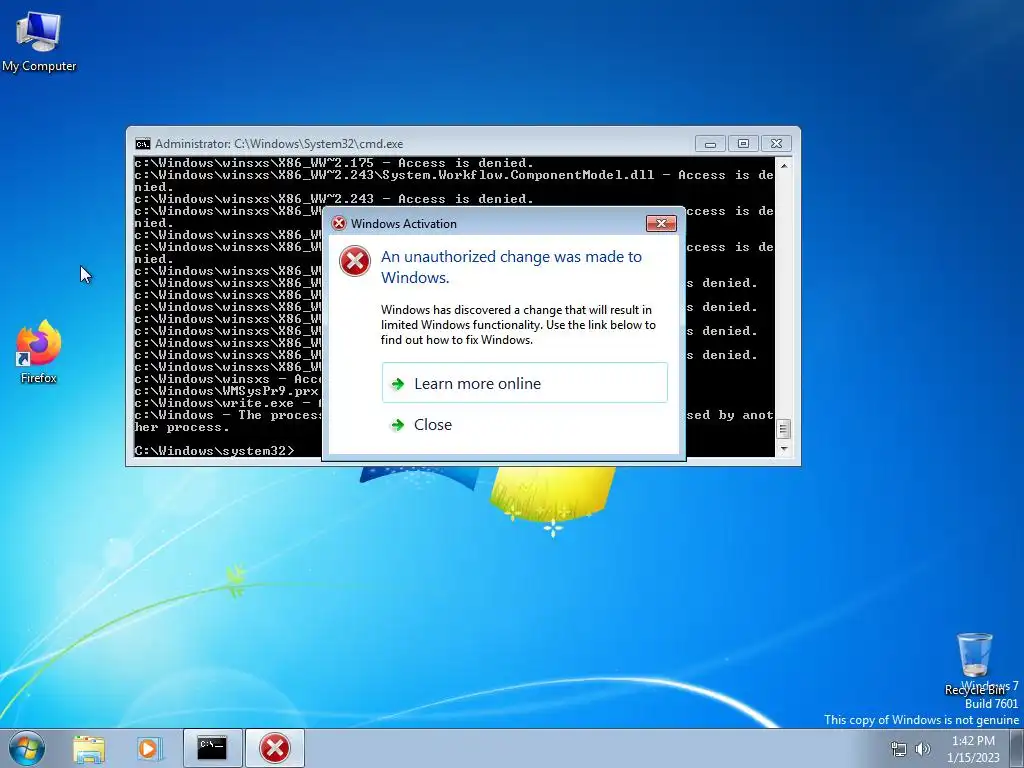The image size is (1024, 768).
Task: Close the Windows Activation dialog with X
Action: (661, 223)
